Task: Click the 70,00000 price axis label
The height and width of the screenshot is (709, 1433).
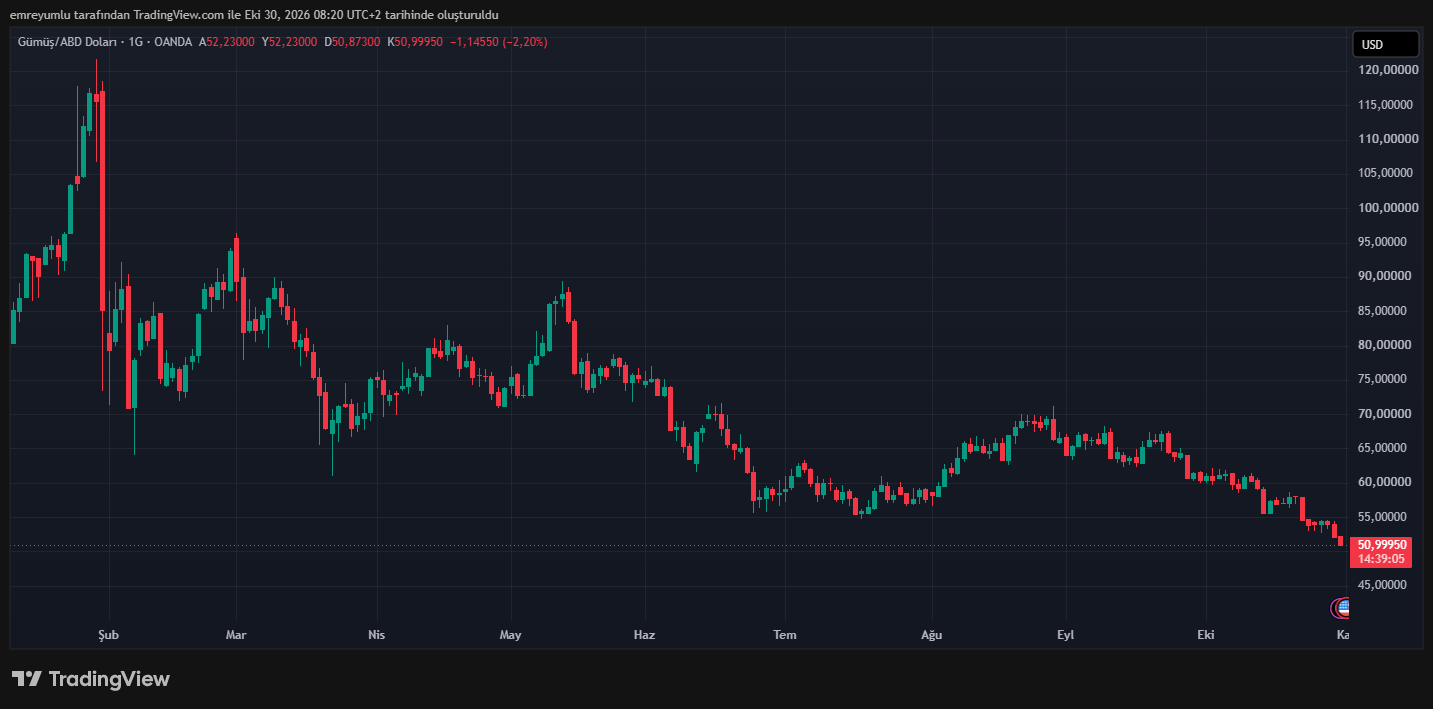Action: (1384, 414)
